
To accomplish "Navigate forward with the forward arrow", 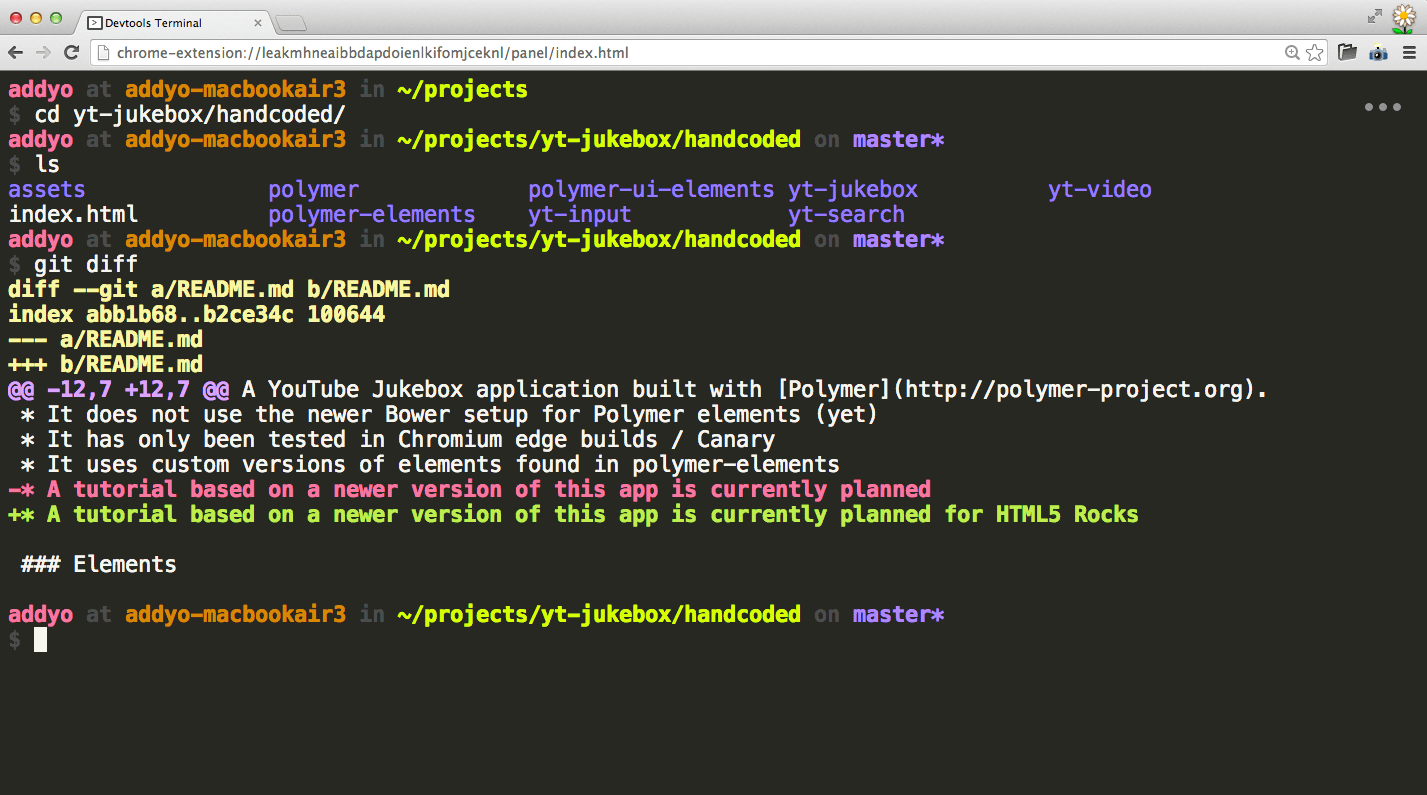I will [x=43, y=52].
